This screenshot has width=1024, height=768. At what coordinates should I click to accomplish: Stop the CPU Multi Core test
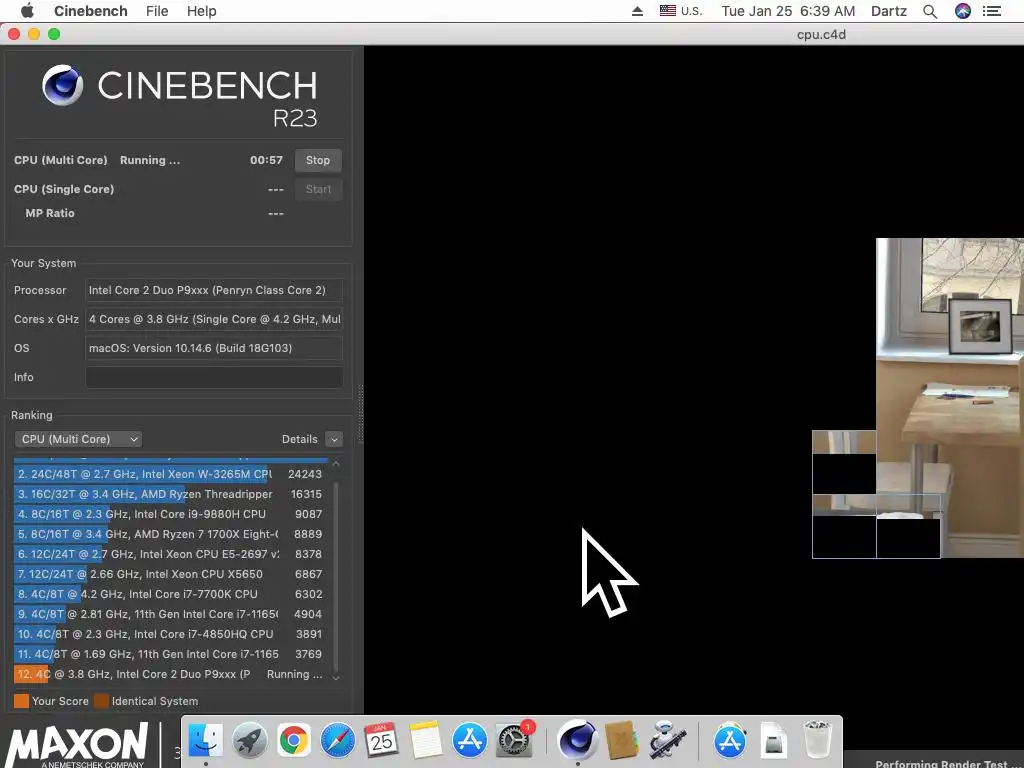click(x=318, y=160)
